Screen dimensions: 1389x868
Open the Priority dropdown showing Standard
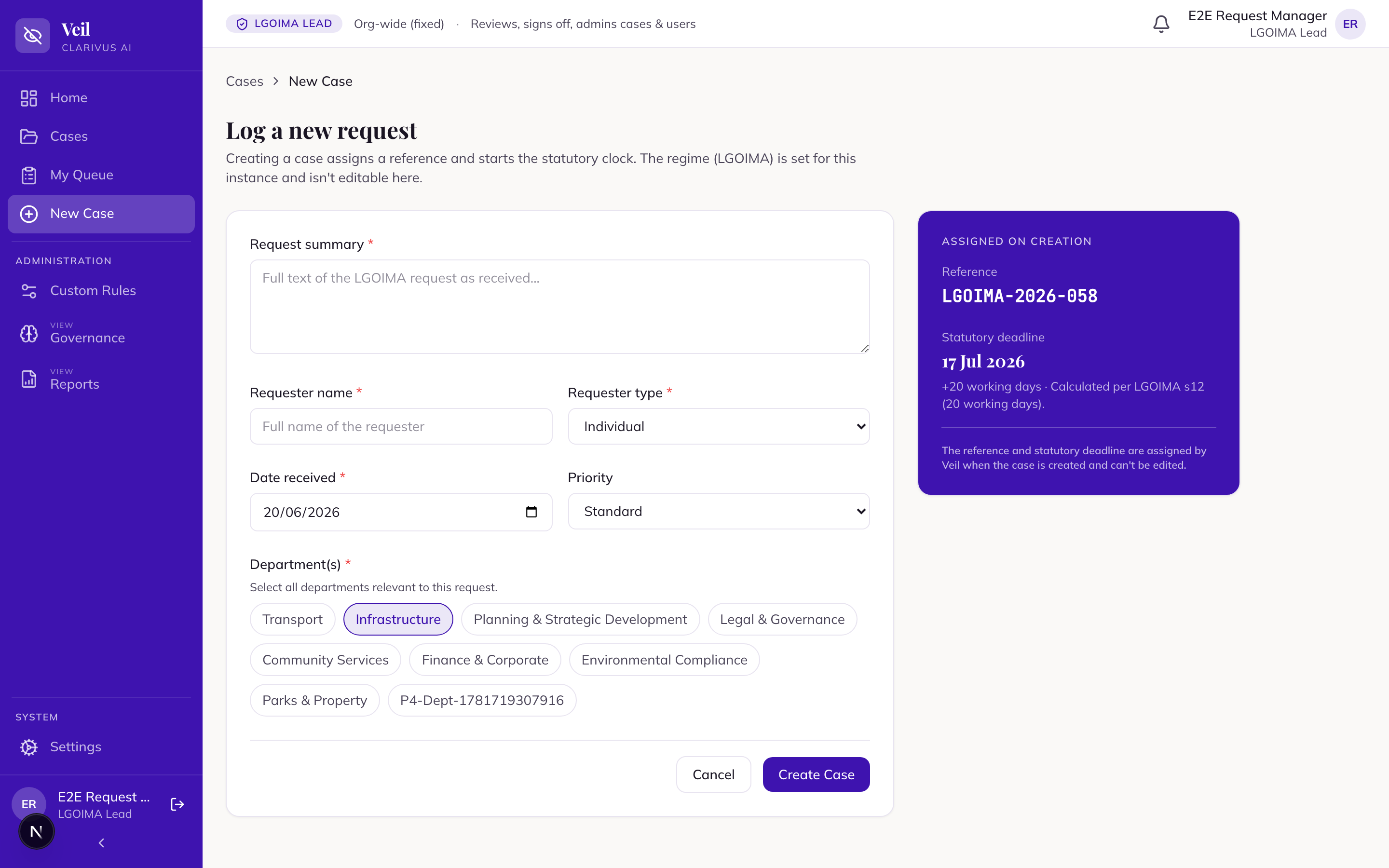click(x=719, y=511)
